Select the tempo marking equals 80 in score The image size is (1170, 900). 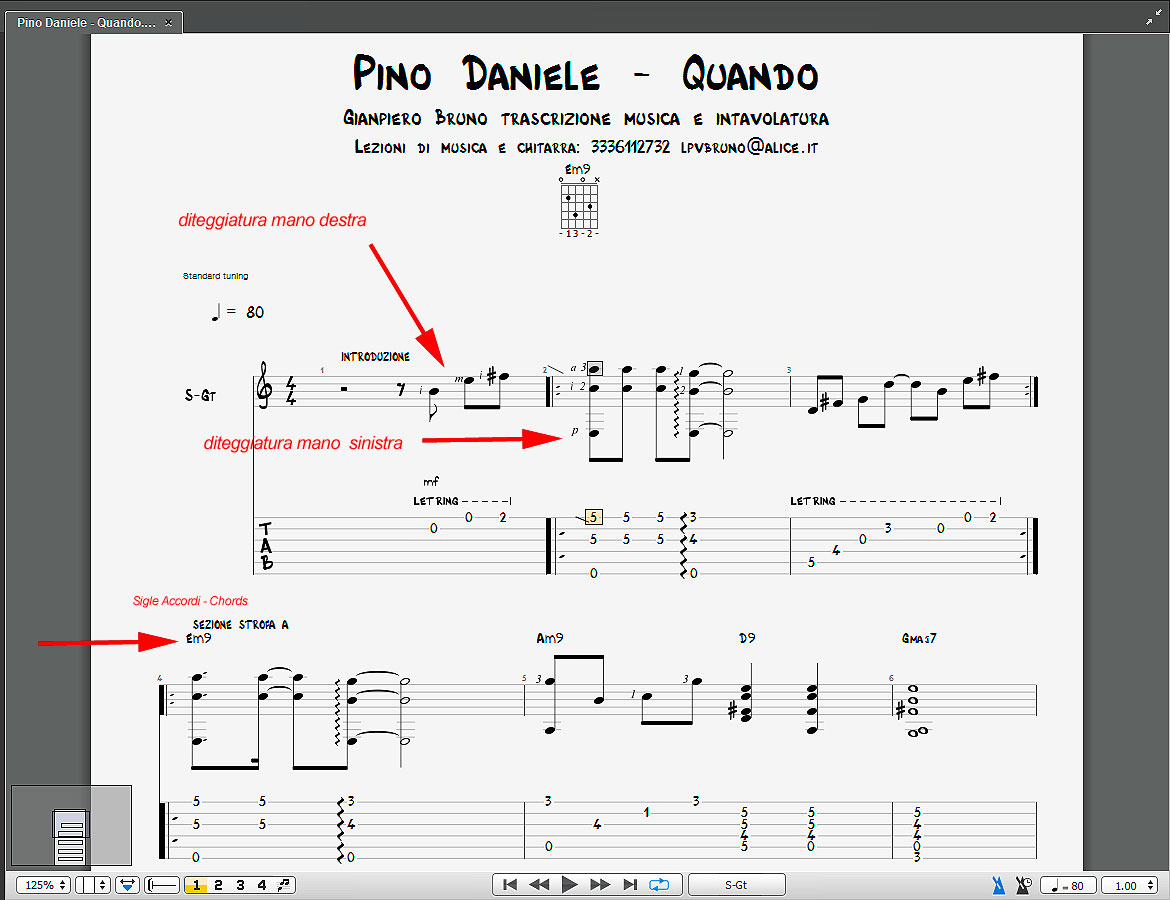click(x=237, y=312)
